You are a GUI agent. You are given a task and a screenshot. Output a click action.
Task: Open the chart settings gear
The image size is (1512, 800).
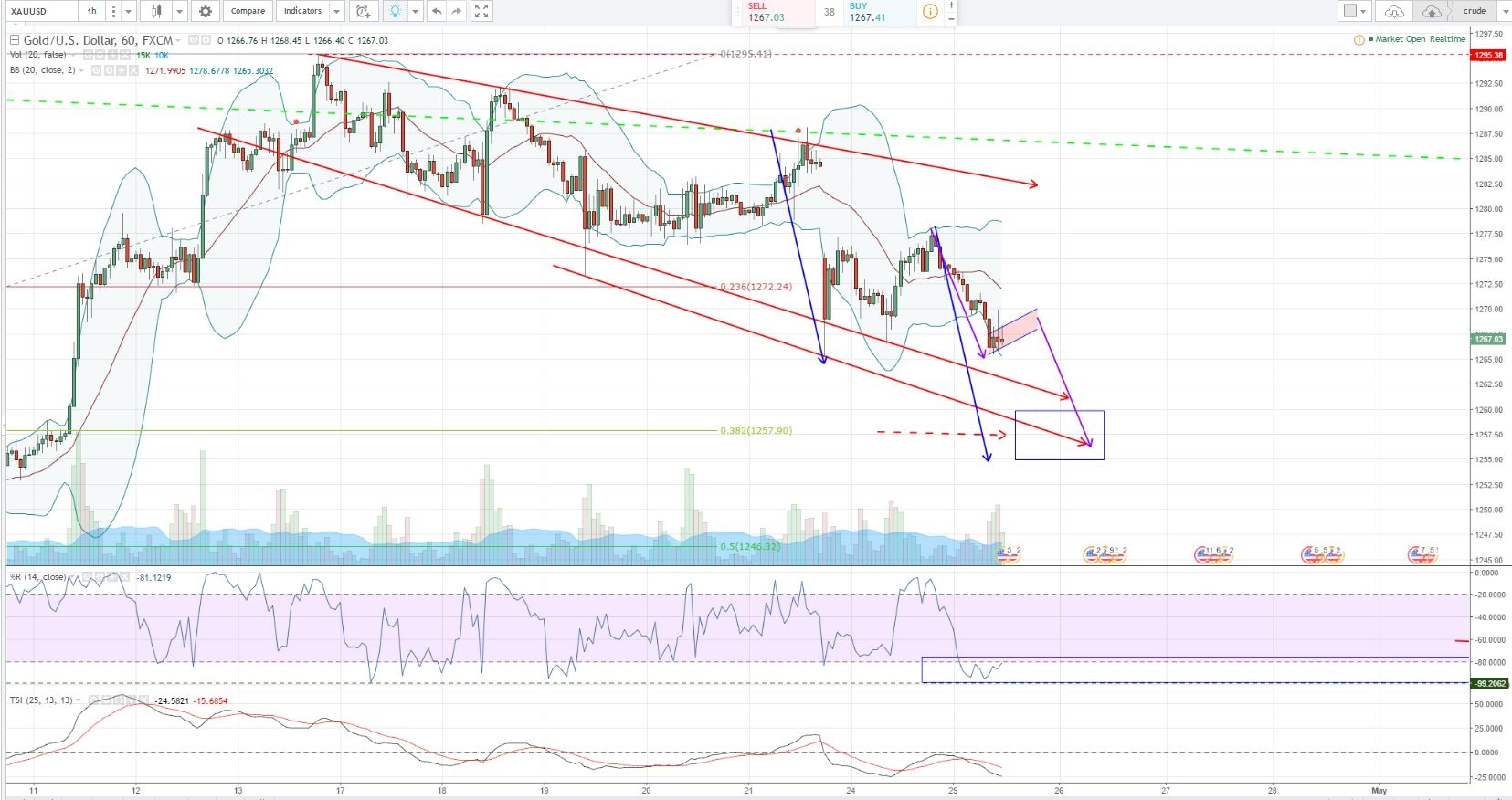tap(206, 11)
